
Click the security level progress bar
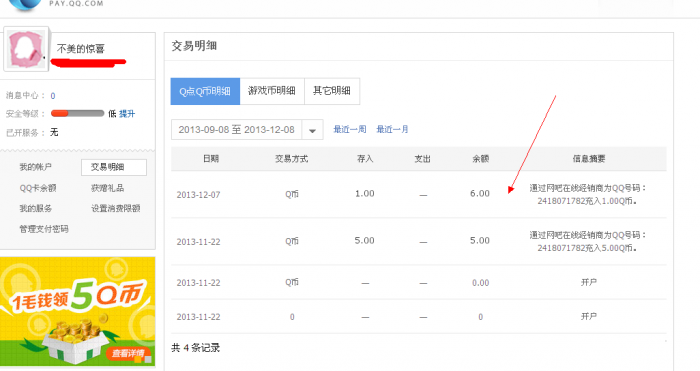77,113
